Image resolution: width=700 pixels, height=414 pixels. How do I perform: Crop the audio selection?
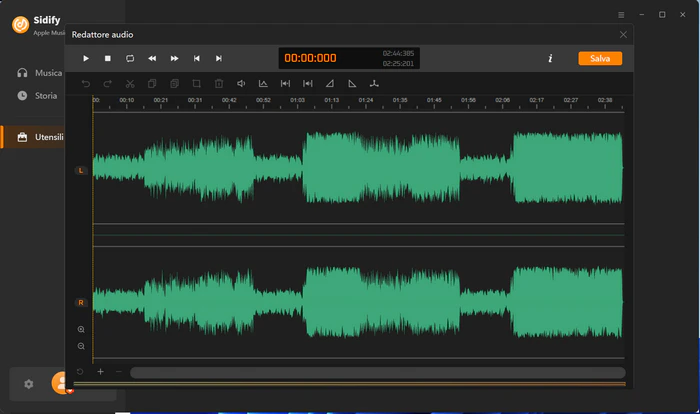tap(196, 84)
